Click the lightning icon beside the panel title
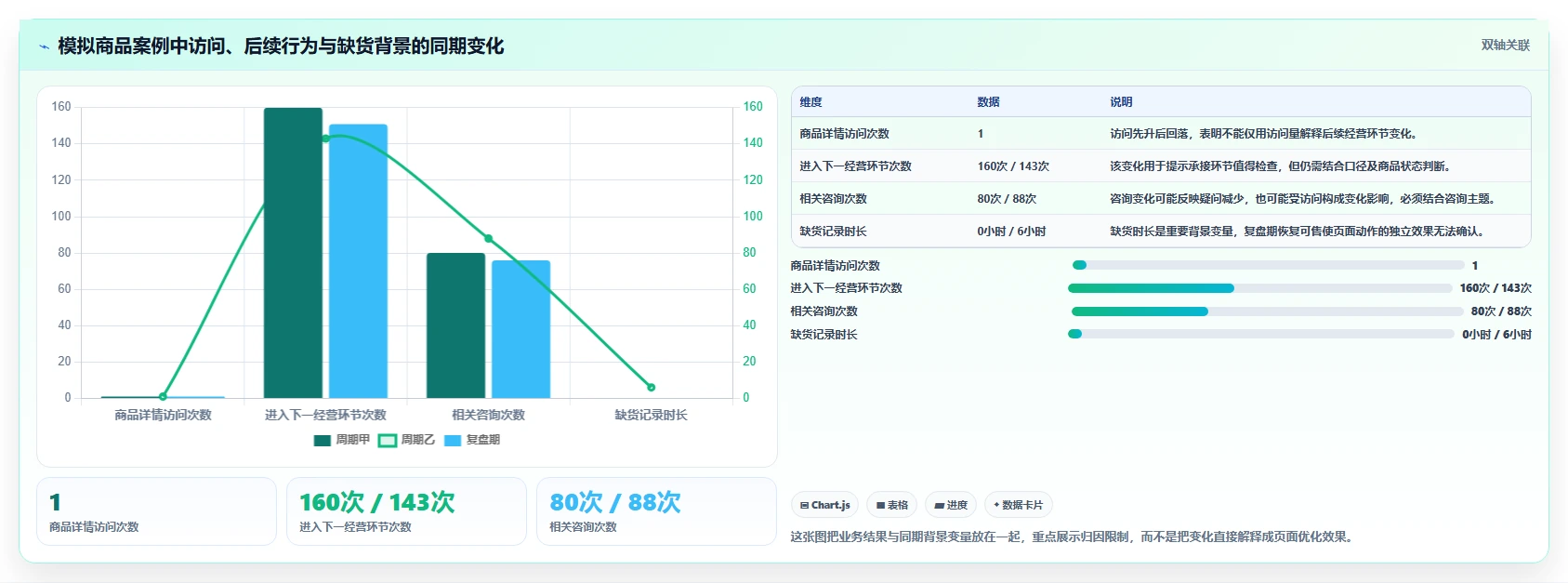1568x583 pixels. pos(44,46)
